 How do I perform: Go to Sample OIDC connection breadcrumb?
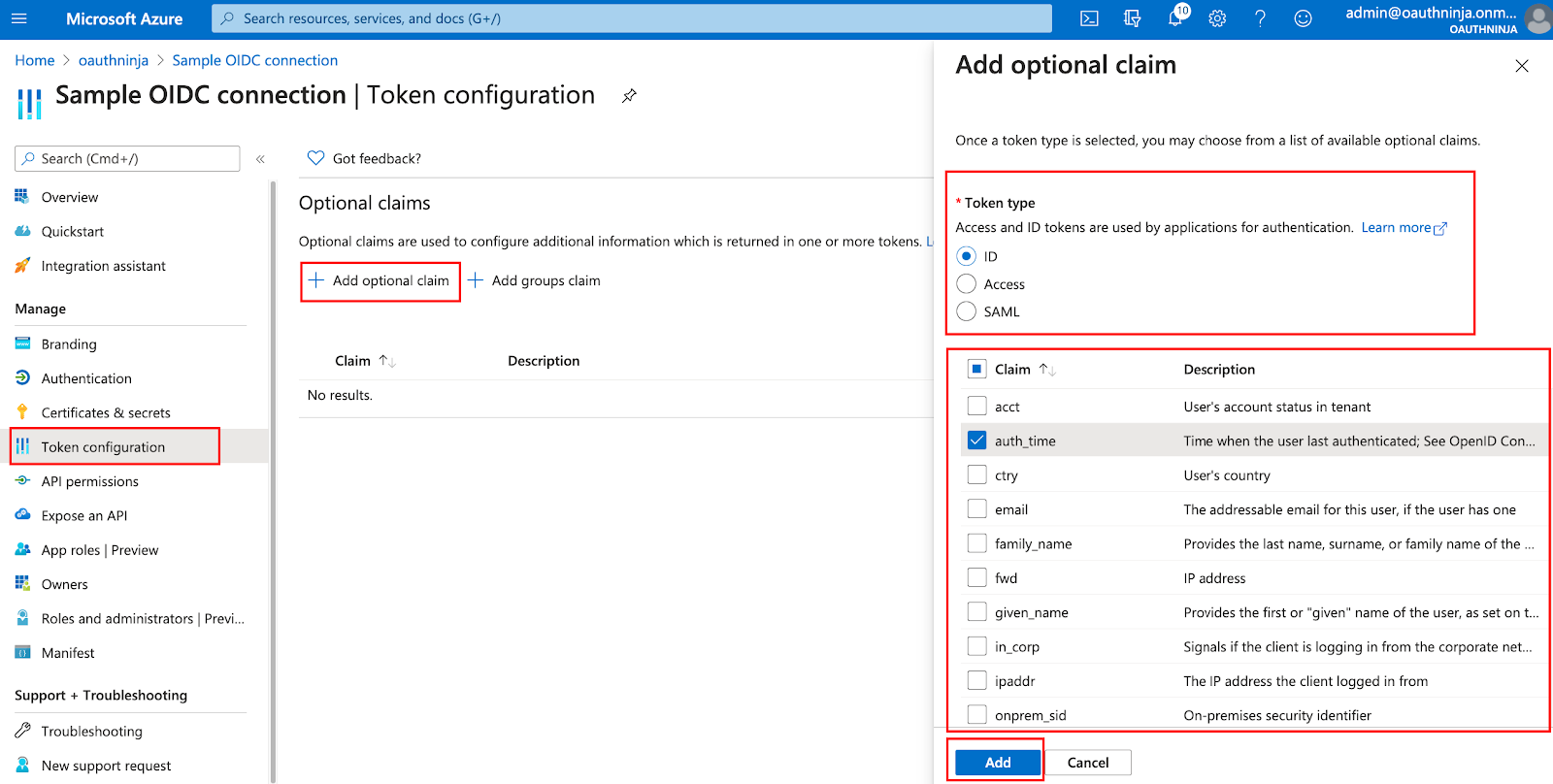(x=255, y=60)
